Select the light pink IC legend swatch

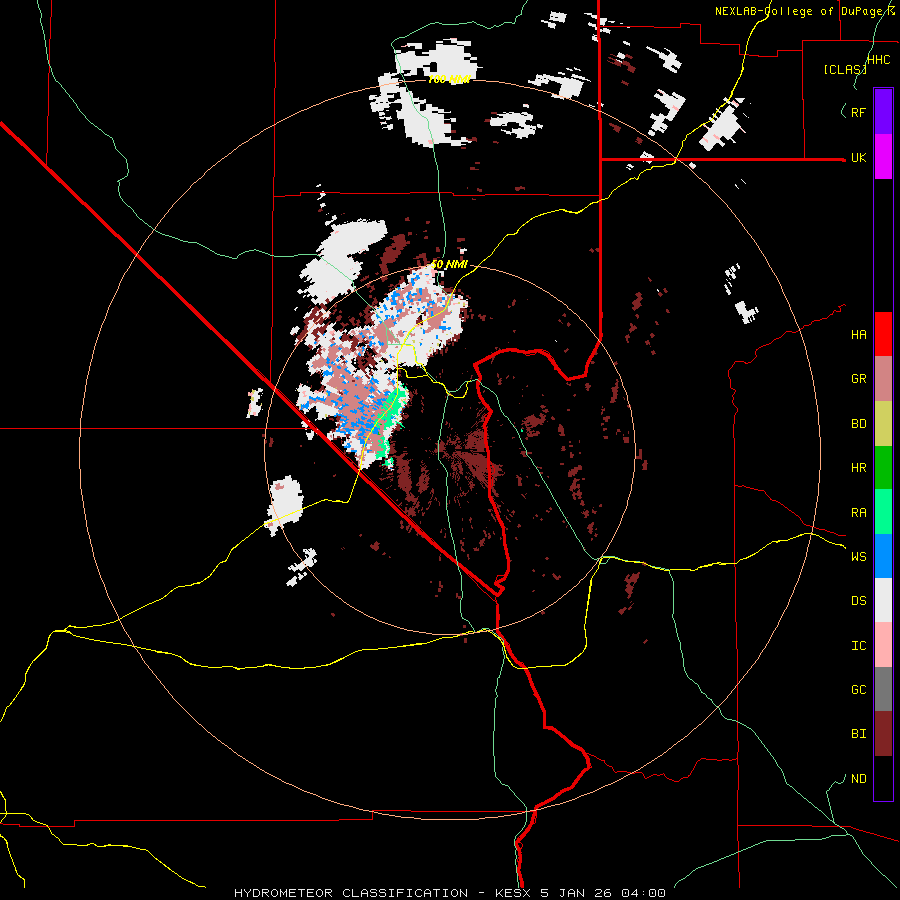(883, 645)
